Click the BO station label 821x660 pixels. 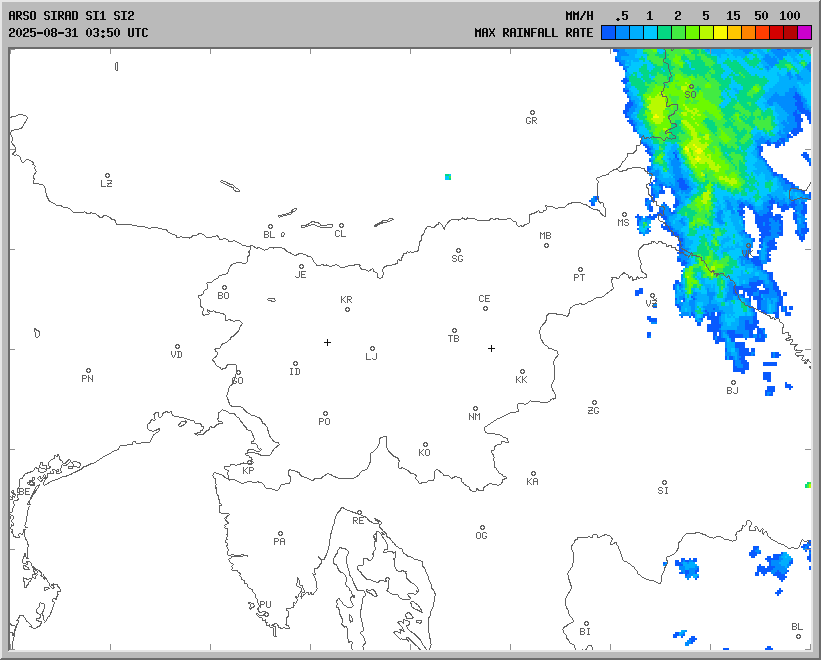[x=223, y=296]
